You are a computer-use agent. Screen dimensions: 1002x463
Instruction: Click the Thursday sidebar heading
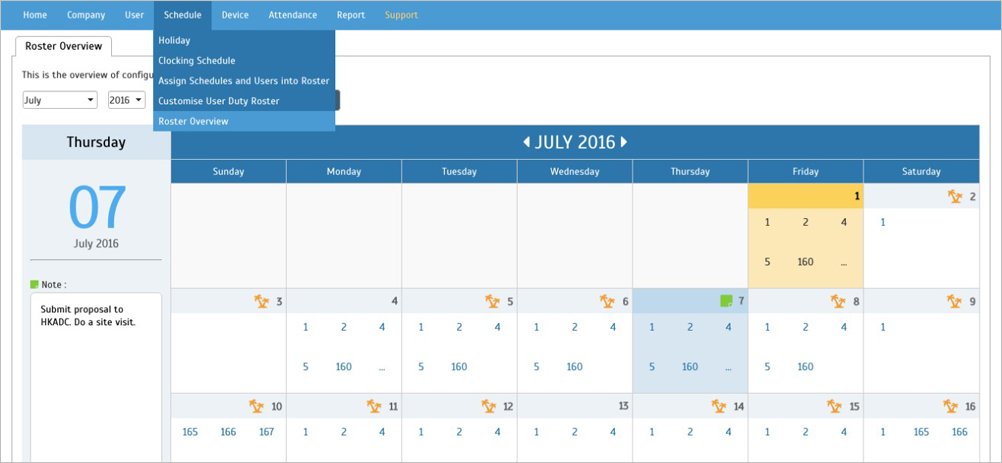(96, 142)
